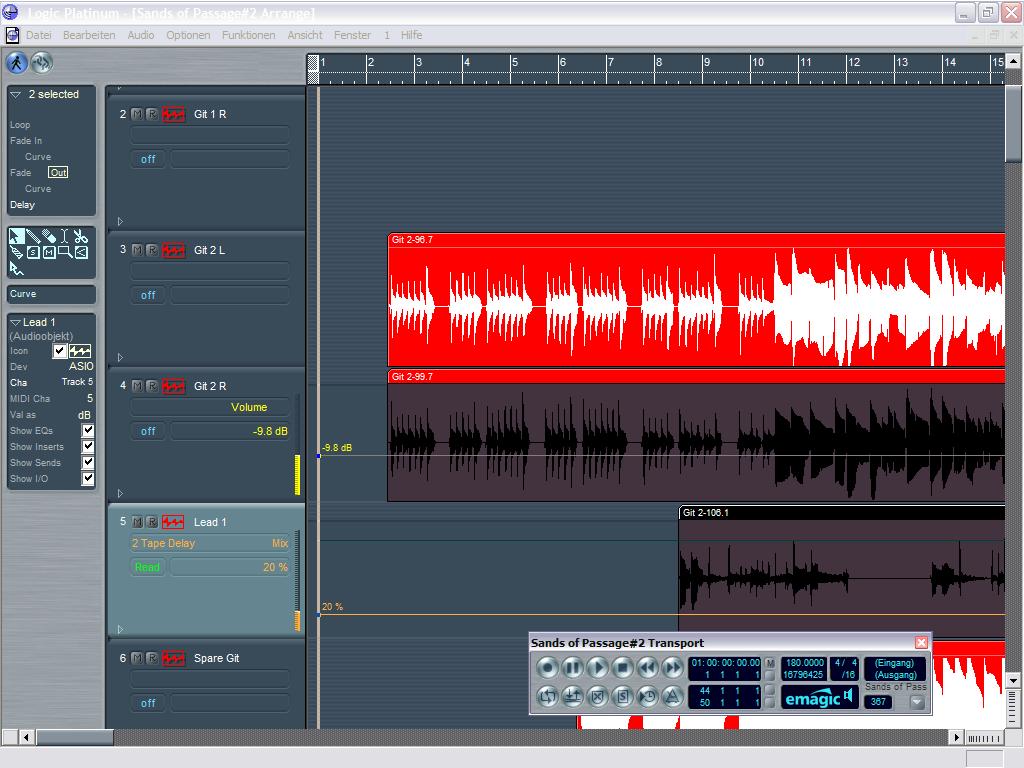
Task: Open the Git 2 R automation mode 'off' menu
Action: 148,431
